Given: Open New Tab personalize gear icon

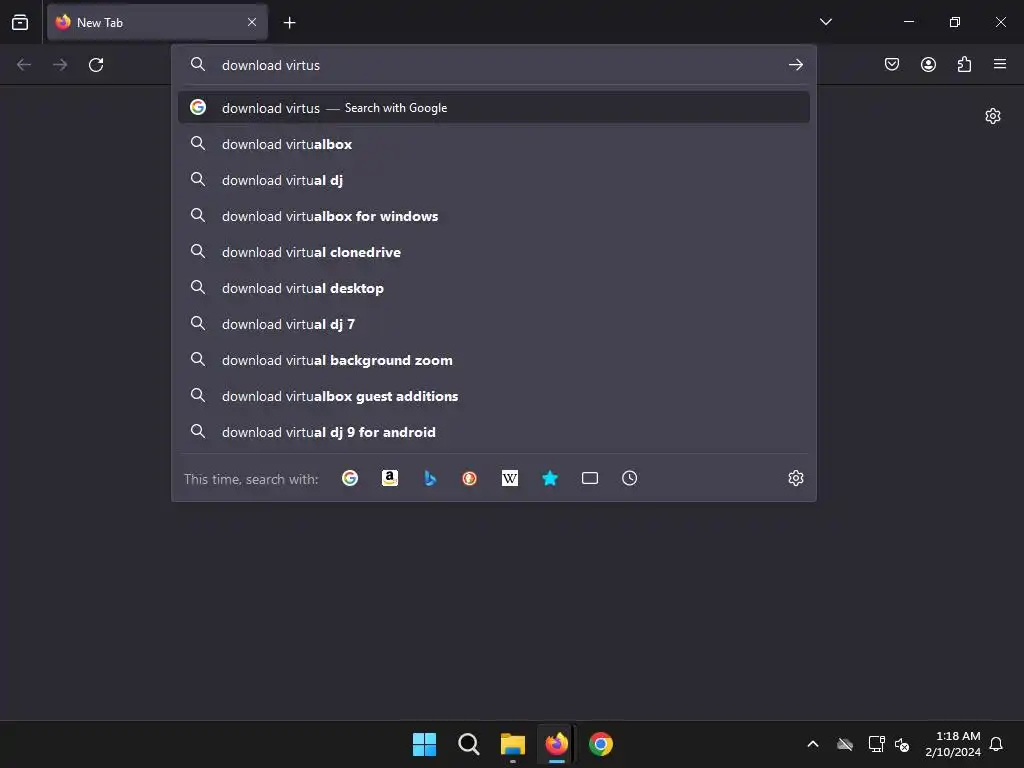Looking at the screenshot, I should 993,116.
